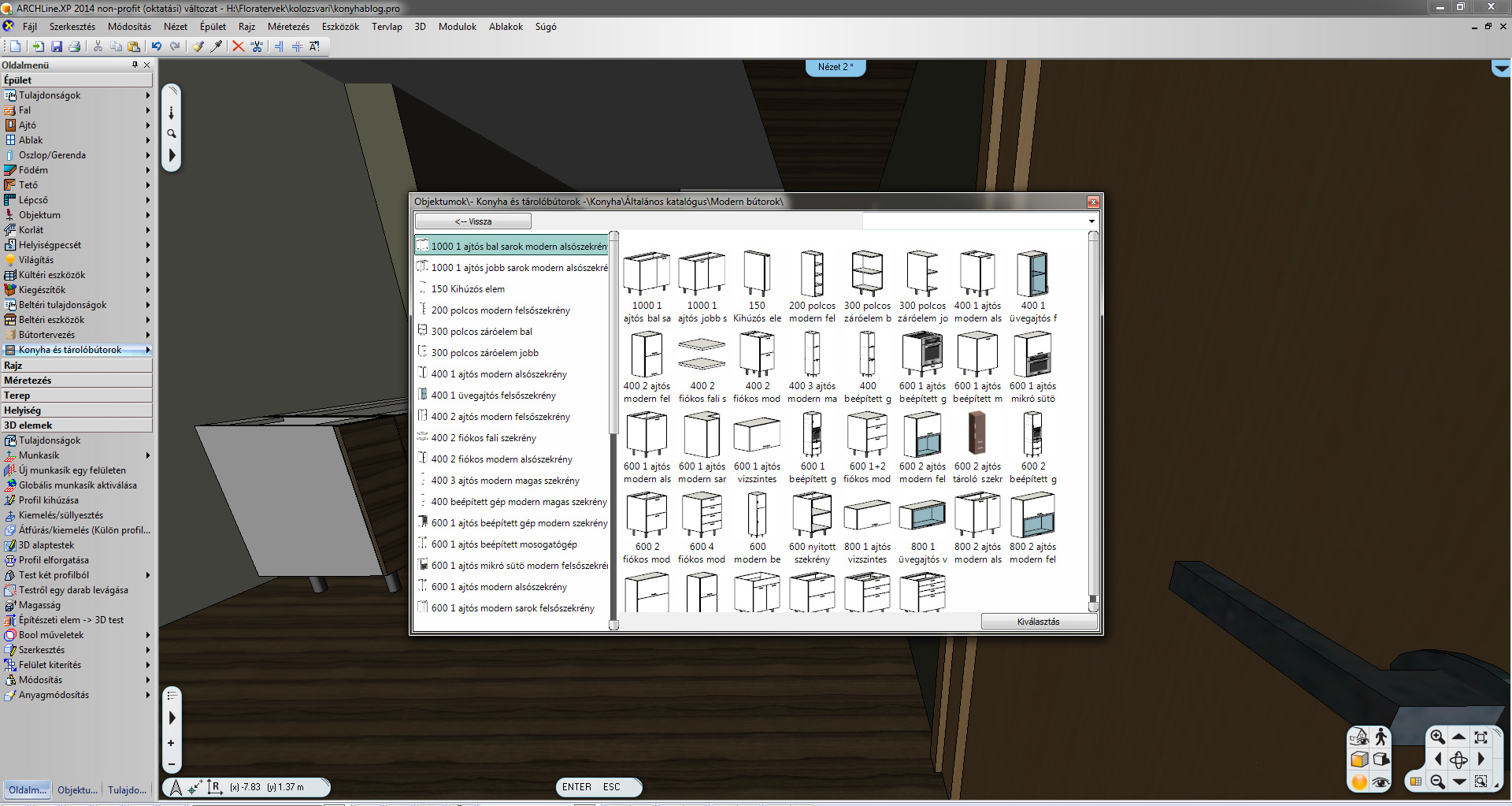
Task: Open the dropdown at top right of catalog dialog
Action: (x=1091, y=221)
